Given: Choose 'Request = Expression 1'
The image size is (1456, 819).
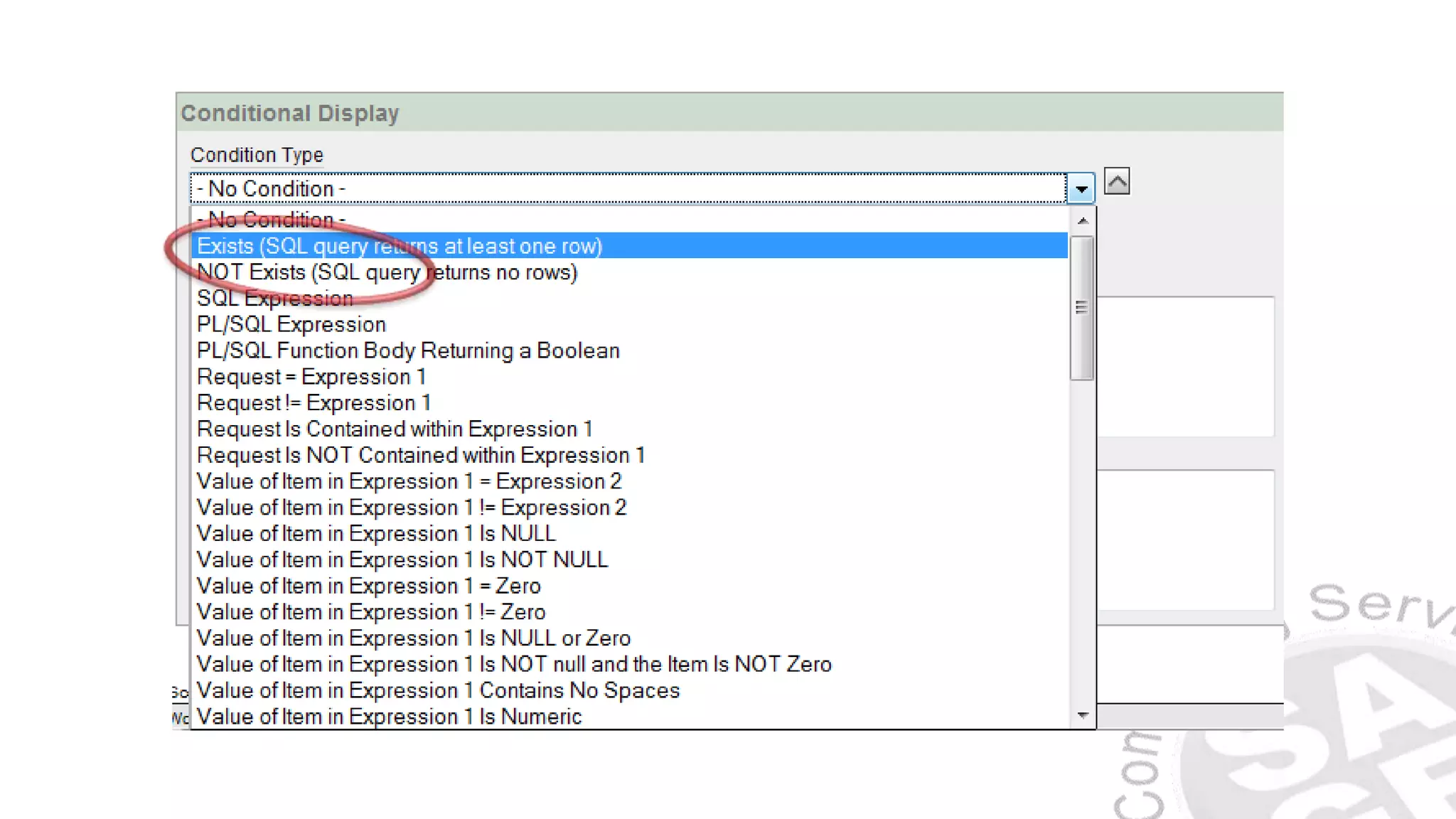Looking at the screenshot, I should coord(311,377).
